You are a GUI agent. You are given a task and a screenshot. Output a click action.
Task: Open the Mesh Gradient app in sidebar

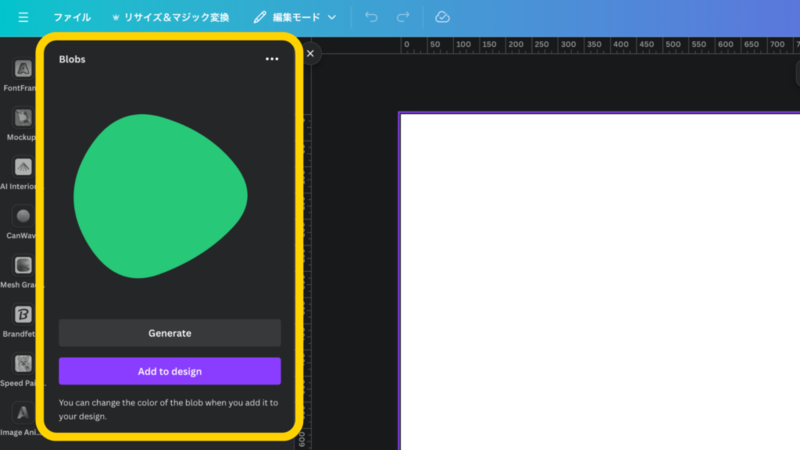pyautogui.click(x=22, y=271)
